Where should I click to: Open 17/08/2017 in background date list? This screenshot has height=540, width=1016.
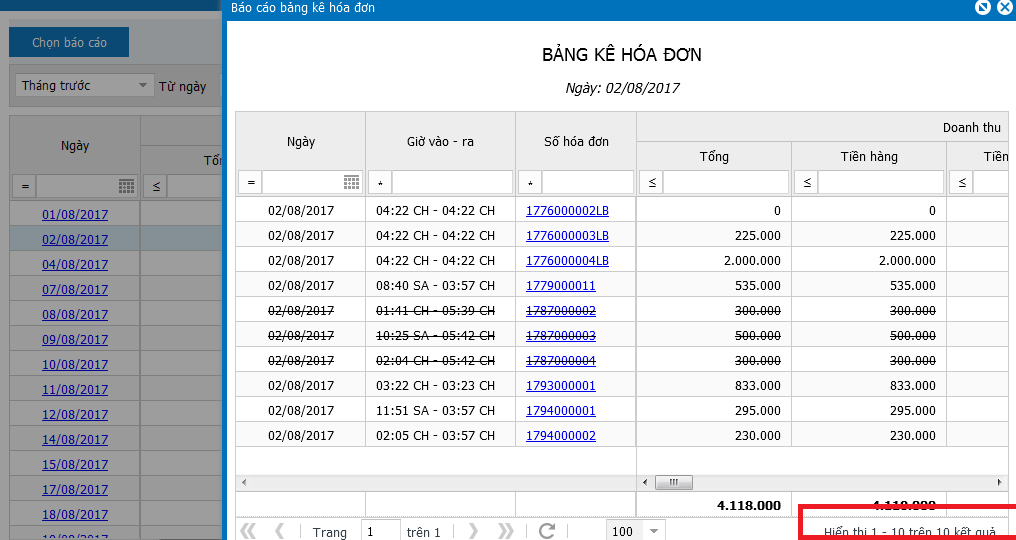click(75, 489)
